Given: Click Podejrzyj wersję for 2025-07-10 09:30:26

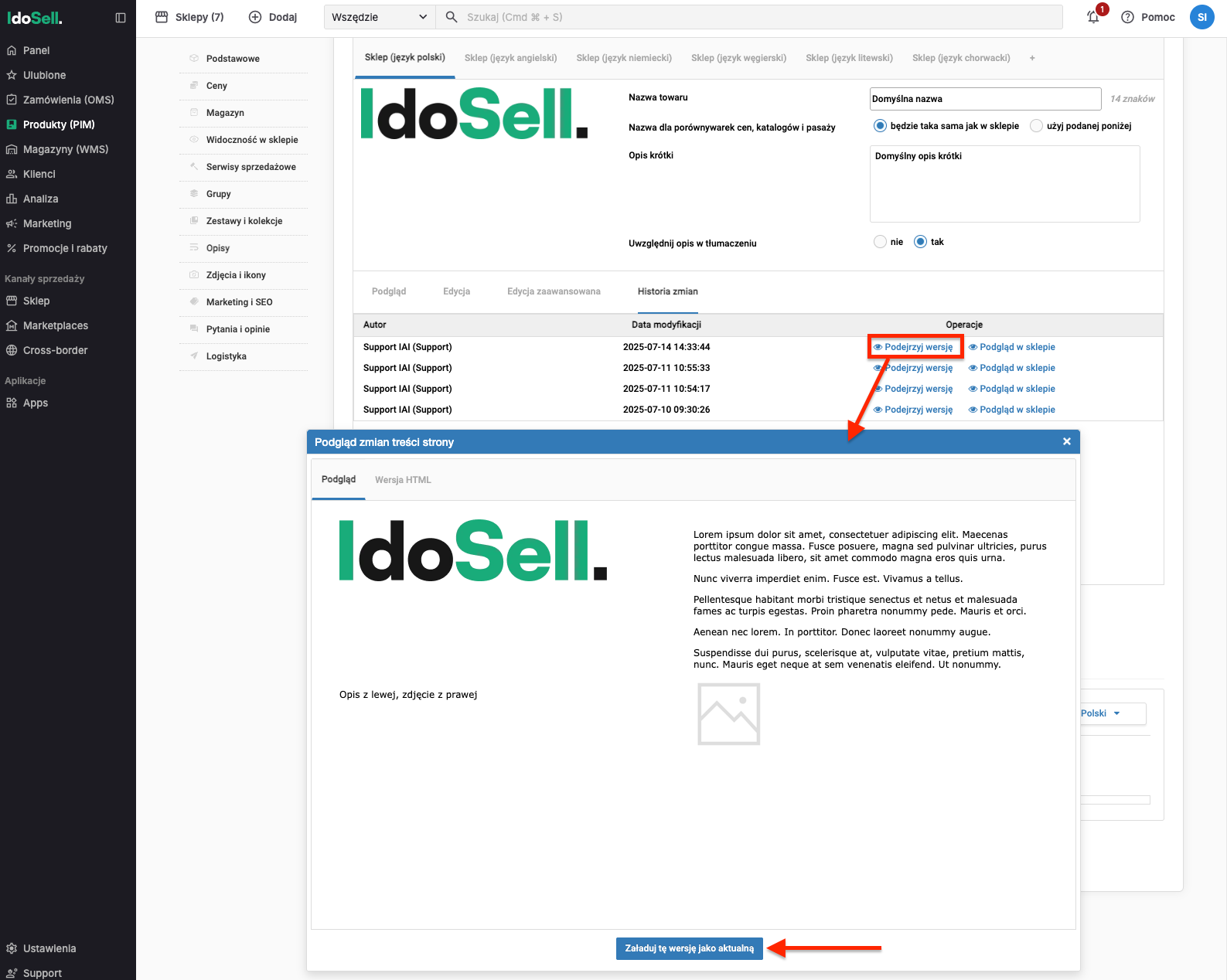Looking at the screenshot, I should point(913,410).
